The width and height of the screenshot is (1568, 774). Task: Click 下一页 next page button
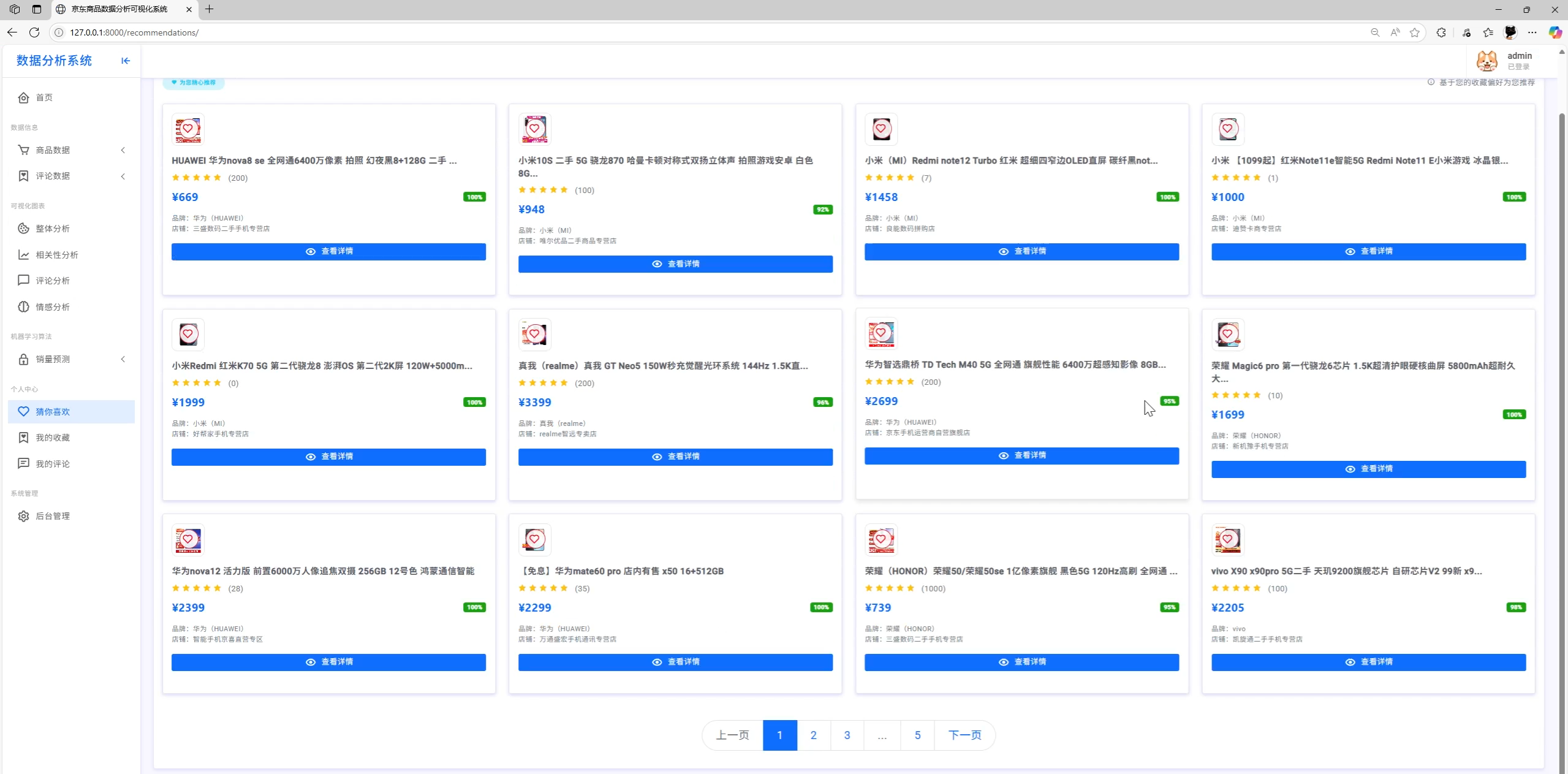coord(964,735)
